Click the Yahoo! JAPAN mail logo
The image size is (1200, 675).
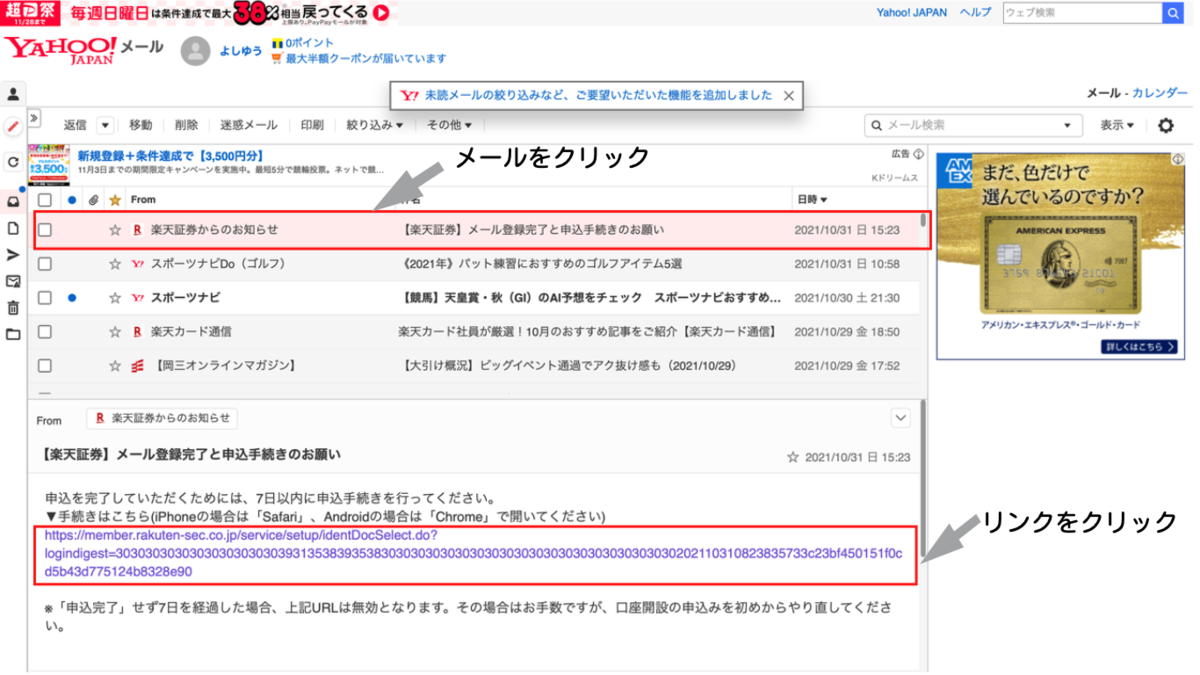click(x=84, y=50)
